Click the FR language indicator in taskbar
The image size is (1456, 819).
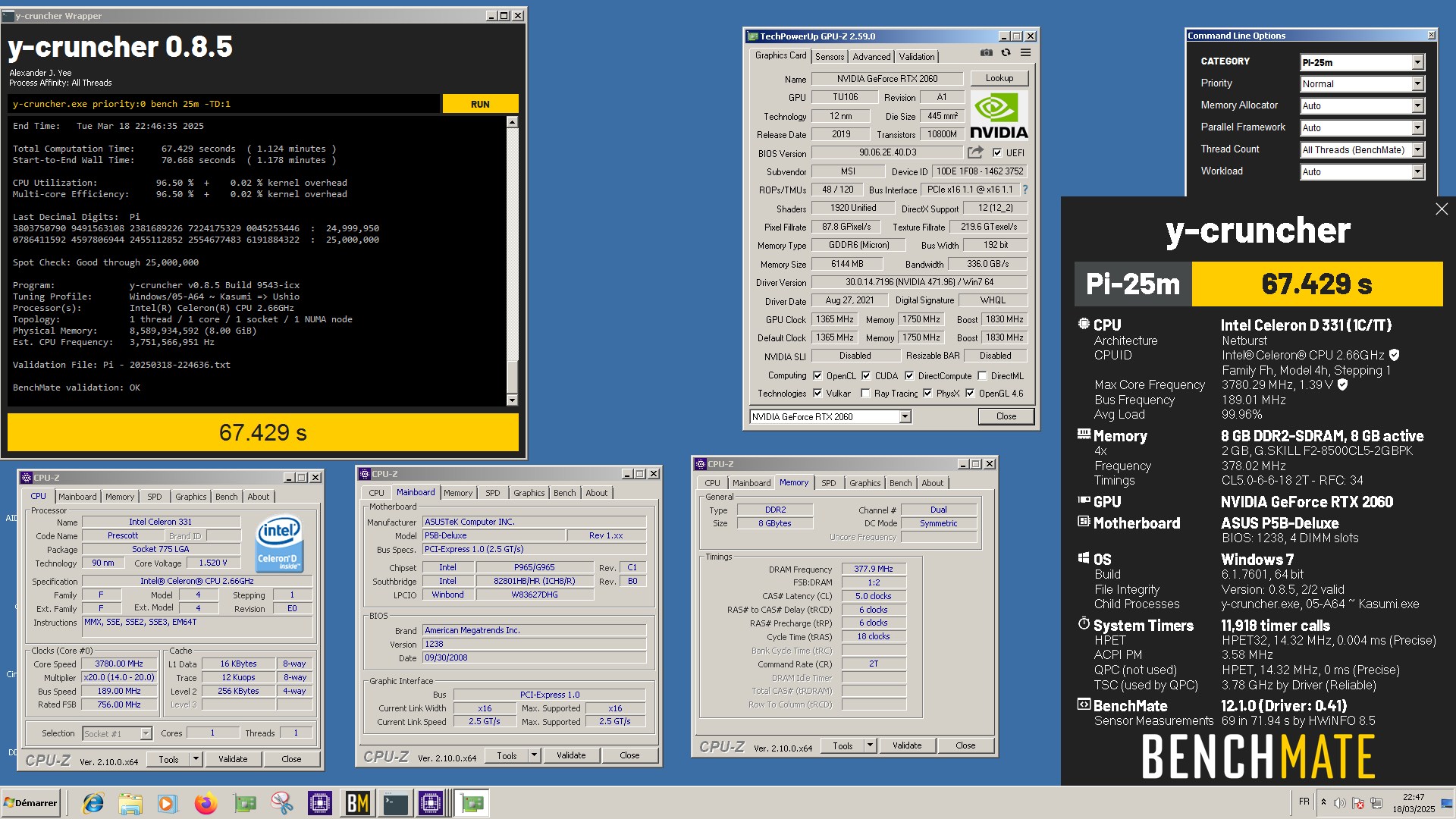(x=1304, y=802)
